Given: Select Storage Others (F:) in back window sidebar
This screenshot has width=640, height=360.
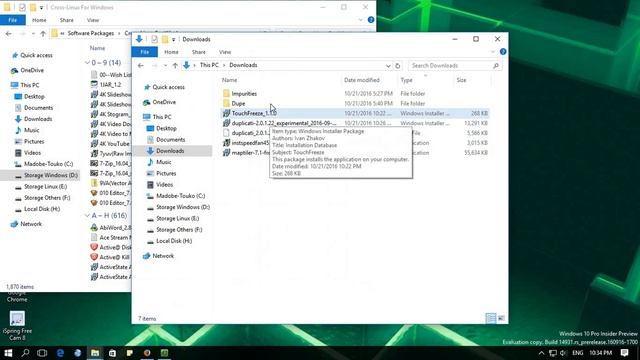Looking at the screenshot, I should point(47,198).
